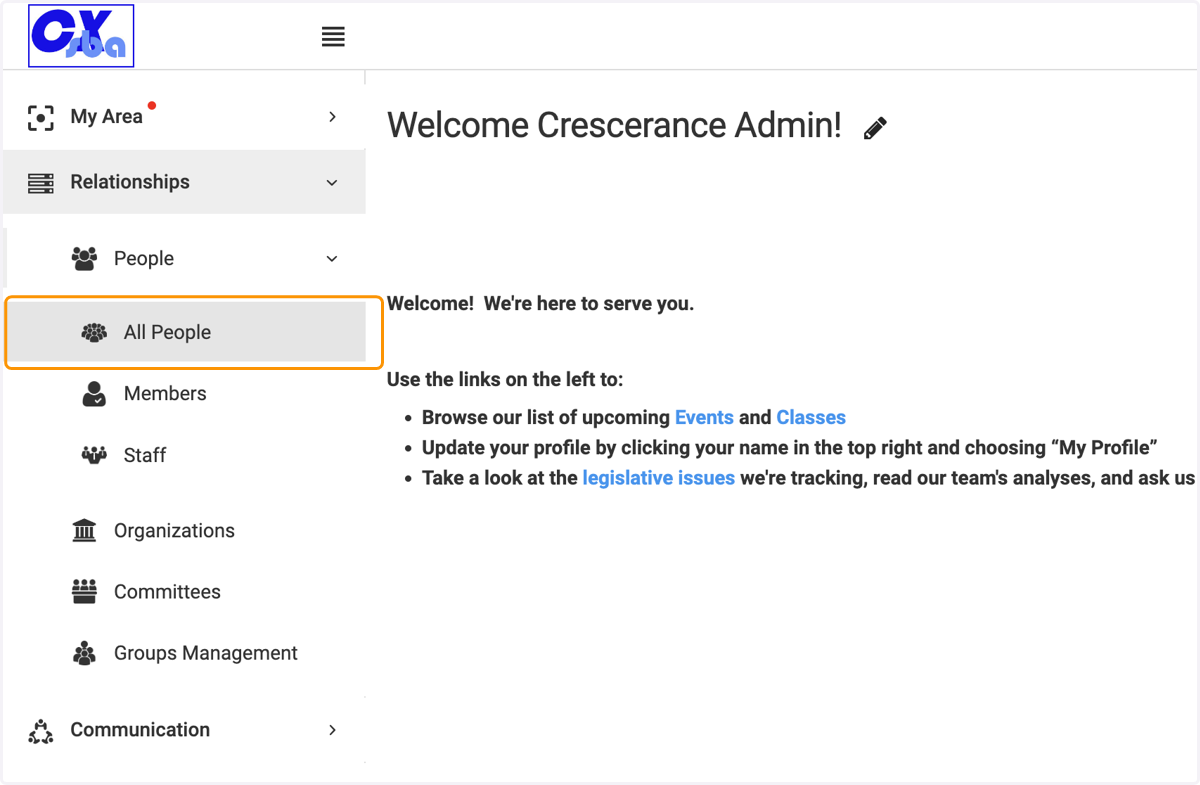Image resolution: width=1200 pixels, height=785 pixels.
Task: Click the My Area target icon
Action: [40, 117]
